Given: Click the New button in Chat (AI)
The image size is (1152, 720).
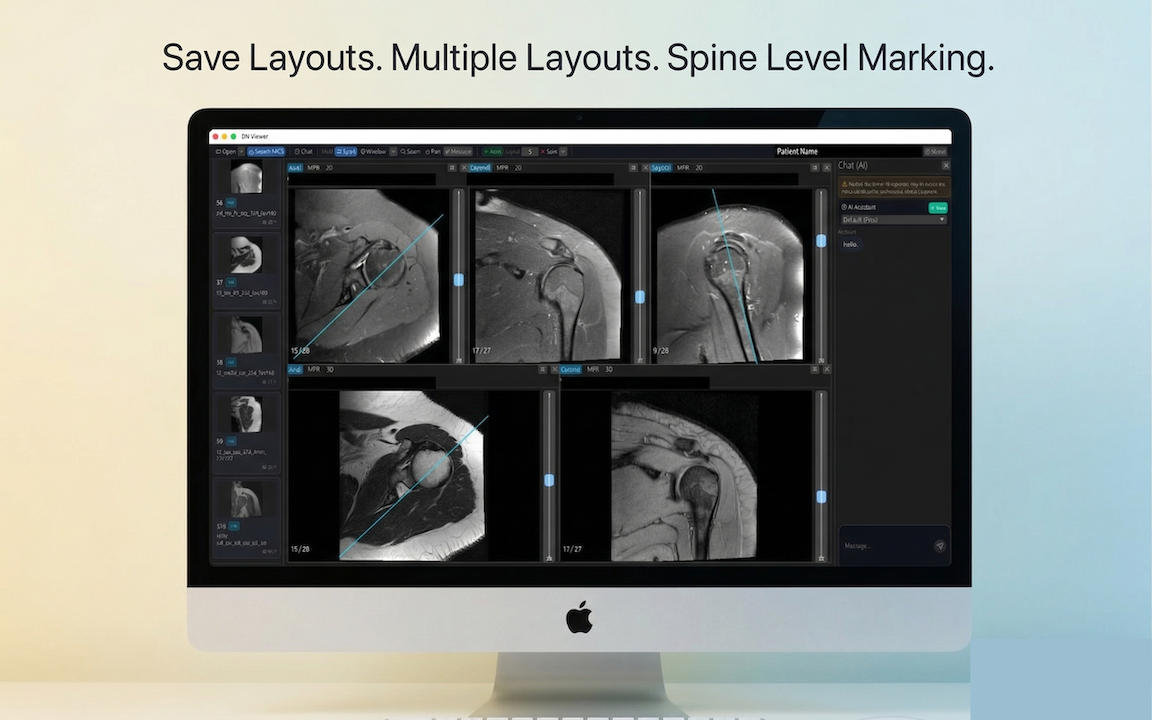Looking at the screenshot, I should point(937,208).
